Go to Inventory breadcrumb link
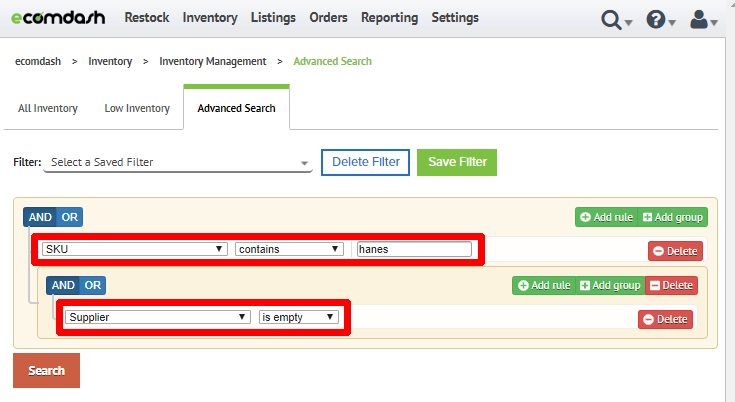 (110, 61)
